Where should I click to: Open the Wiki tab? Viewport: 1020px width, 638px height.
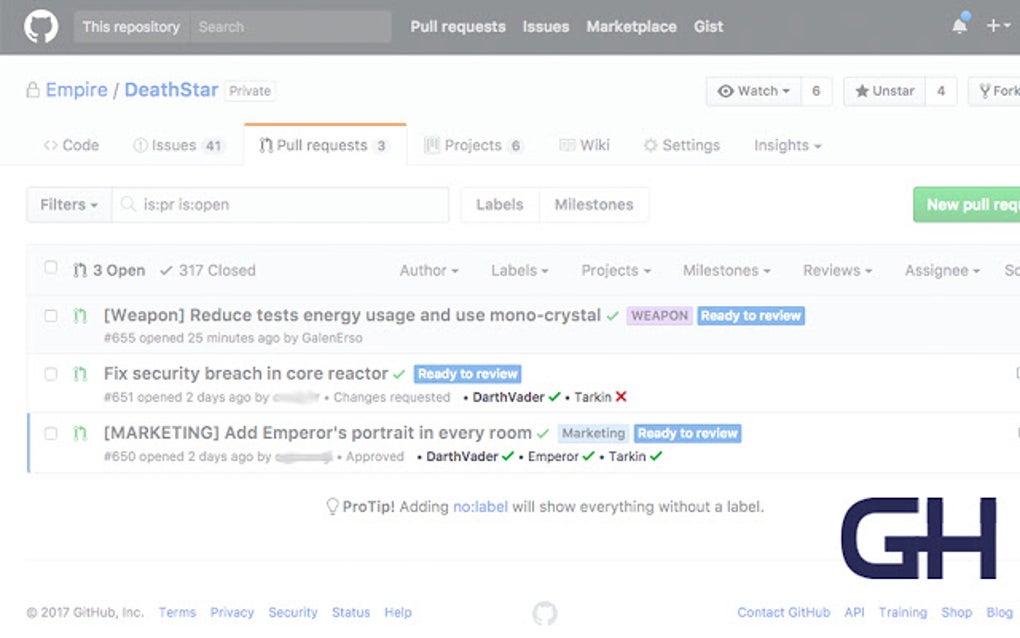(584, 145)
